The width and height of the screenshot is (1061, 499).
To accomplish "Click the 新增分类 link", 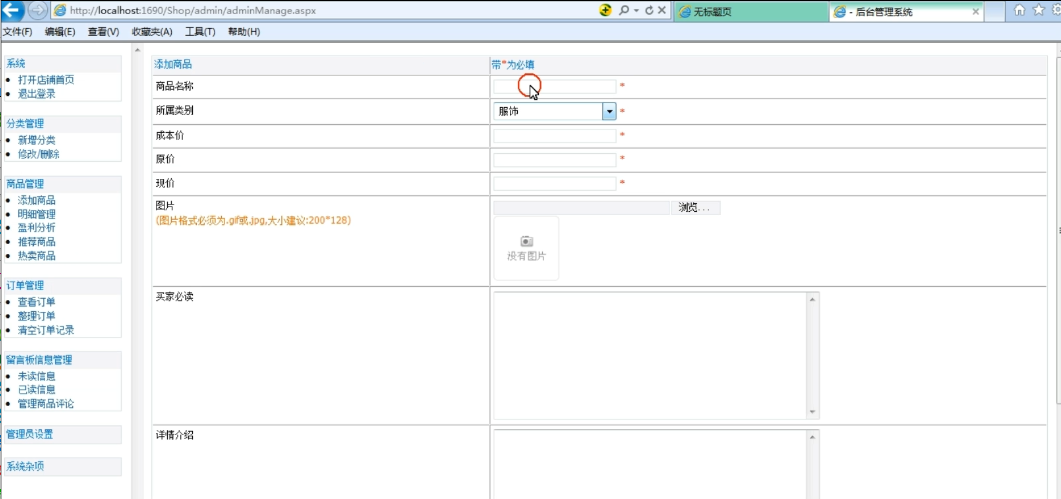I will [x=37, y=140].
